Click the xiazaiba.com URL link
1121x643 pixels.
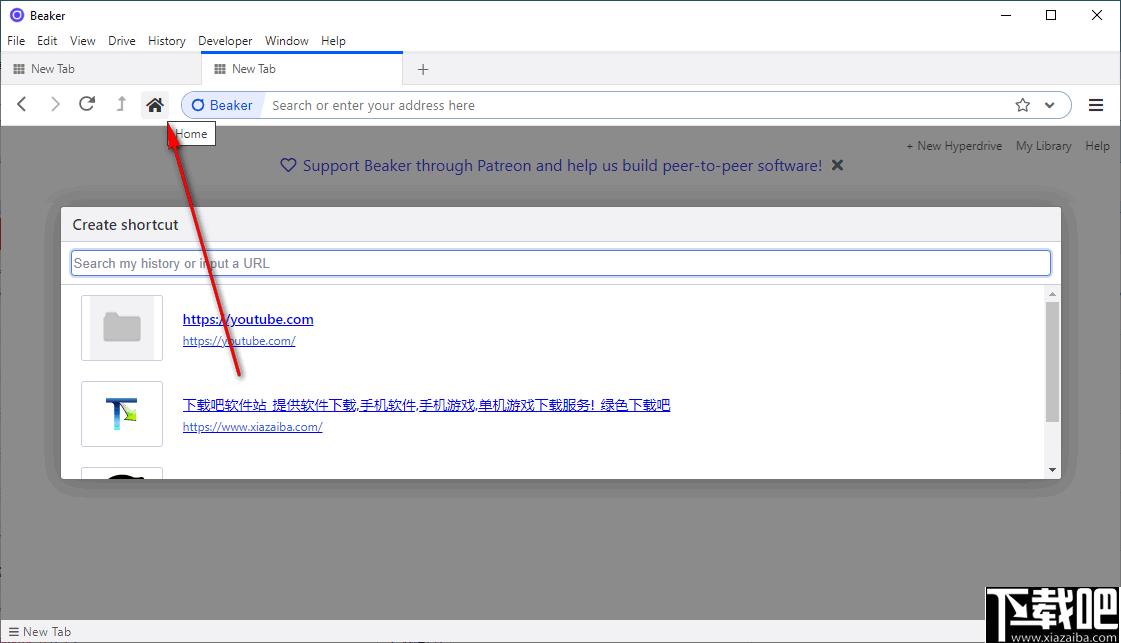[252, 427]
